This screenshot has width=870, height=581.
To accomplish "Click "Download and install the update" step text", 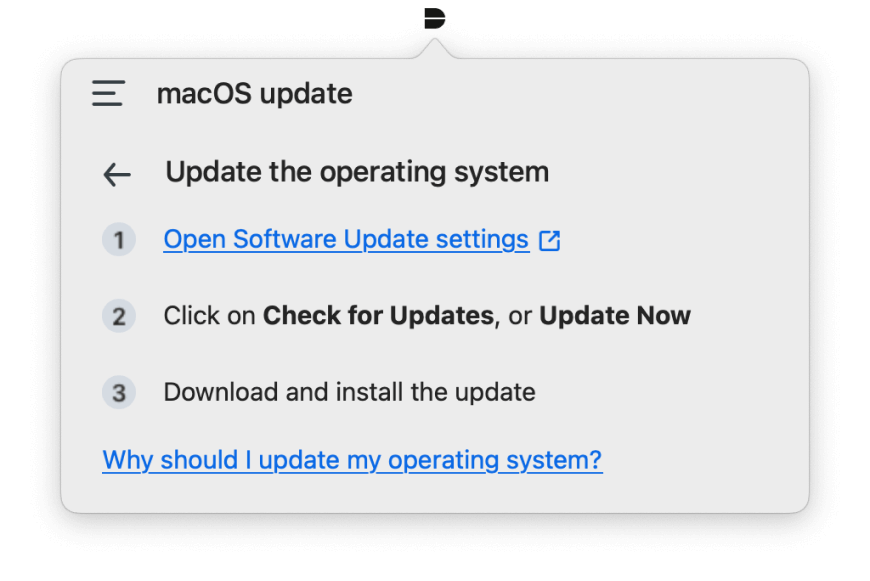I will pos(349,392).
